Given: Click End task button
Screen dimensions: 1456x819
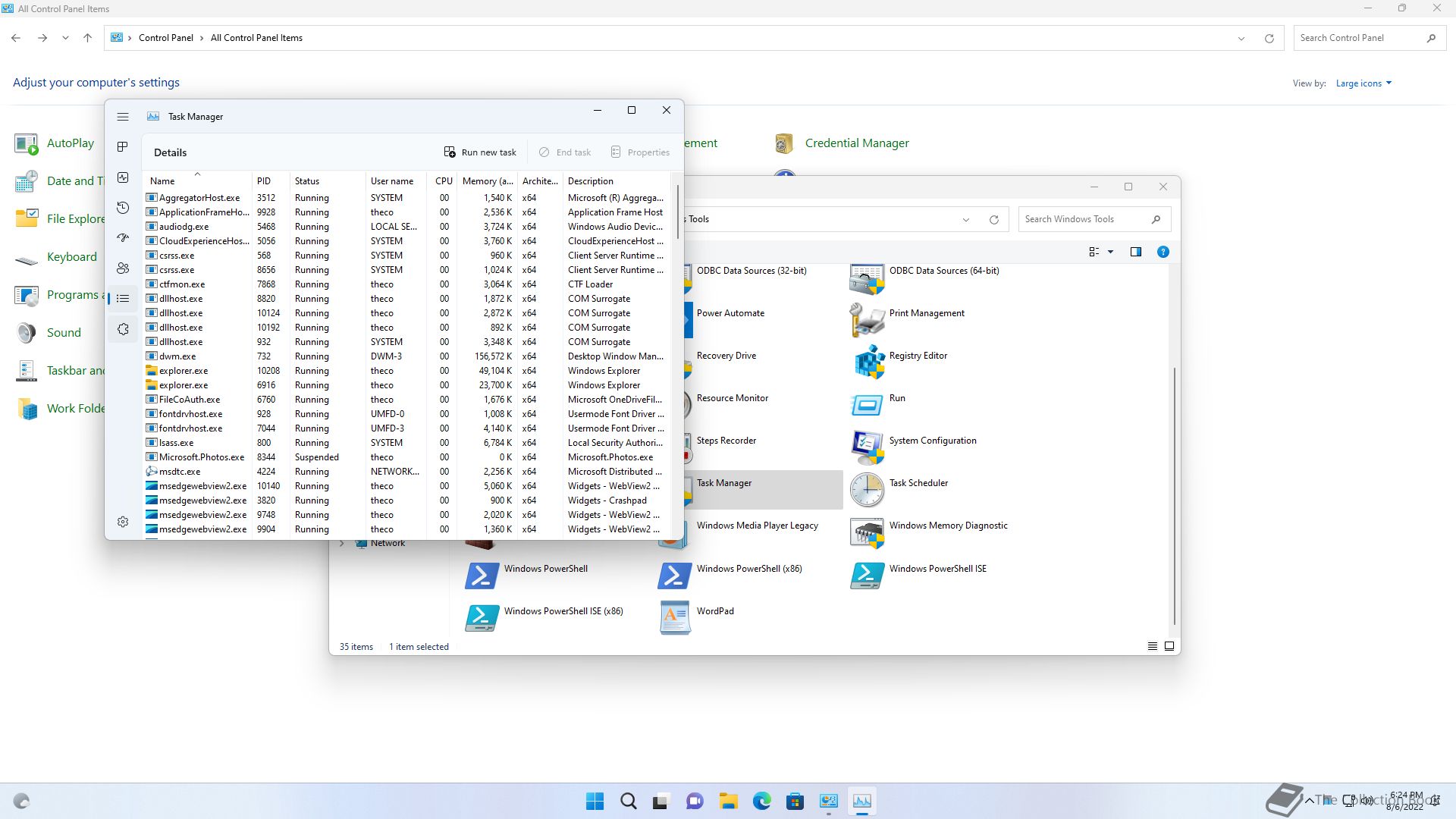Looking at the screenshot, I should [x=565, y=152].
